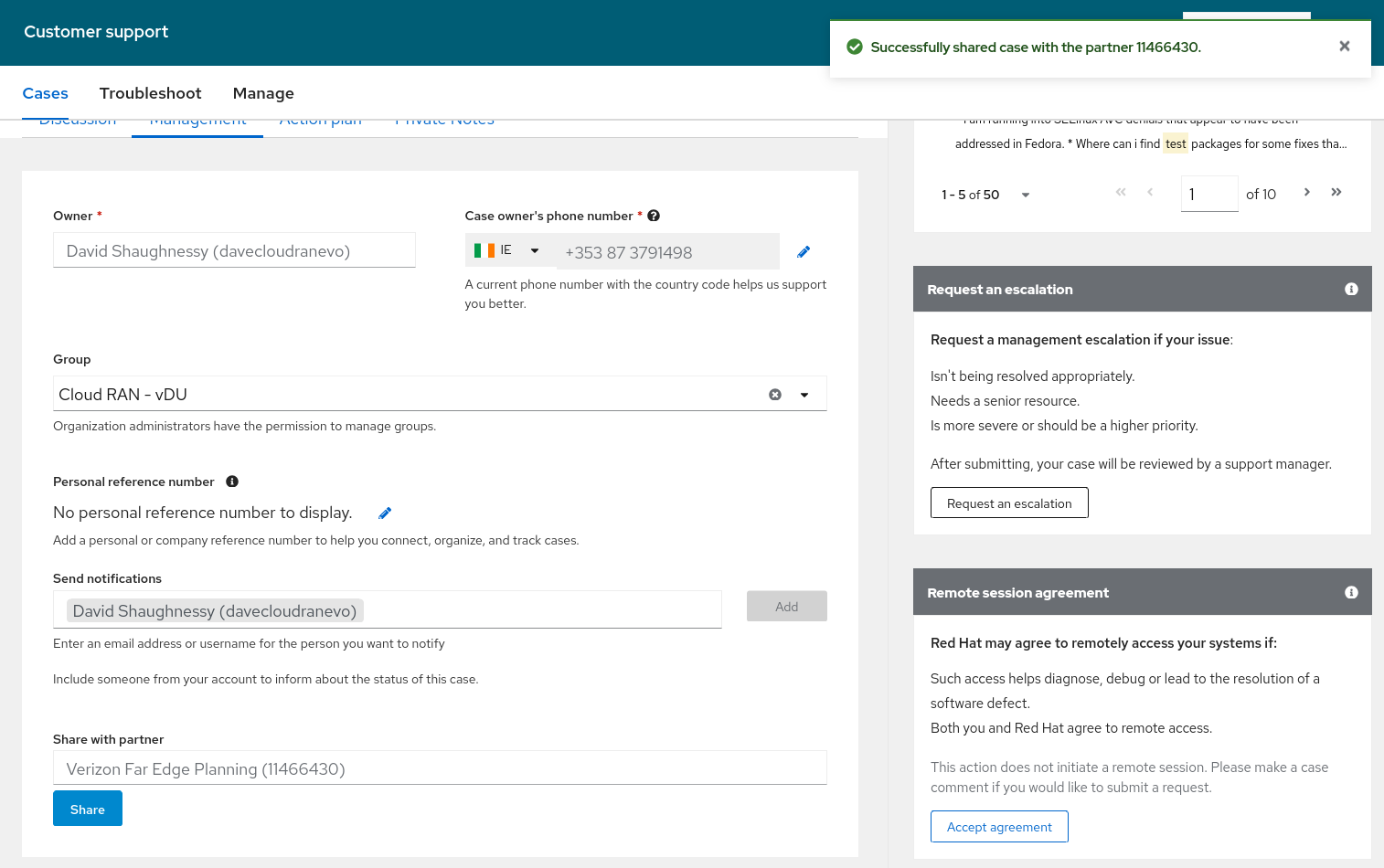Jump to the first results page

tap(1121, 192)
